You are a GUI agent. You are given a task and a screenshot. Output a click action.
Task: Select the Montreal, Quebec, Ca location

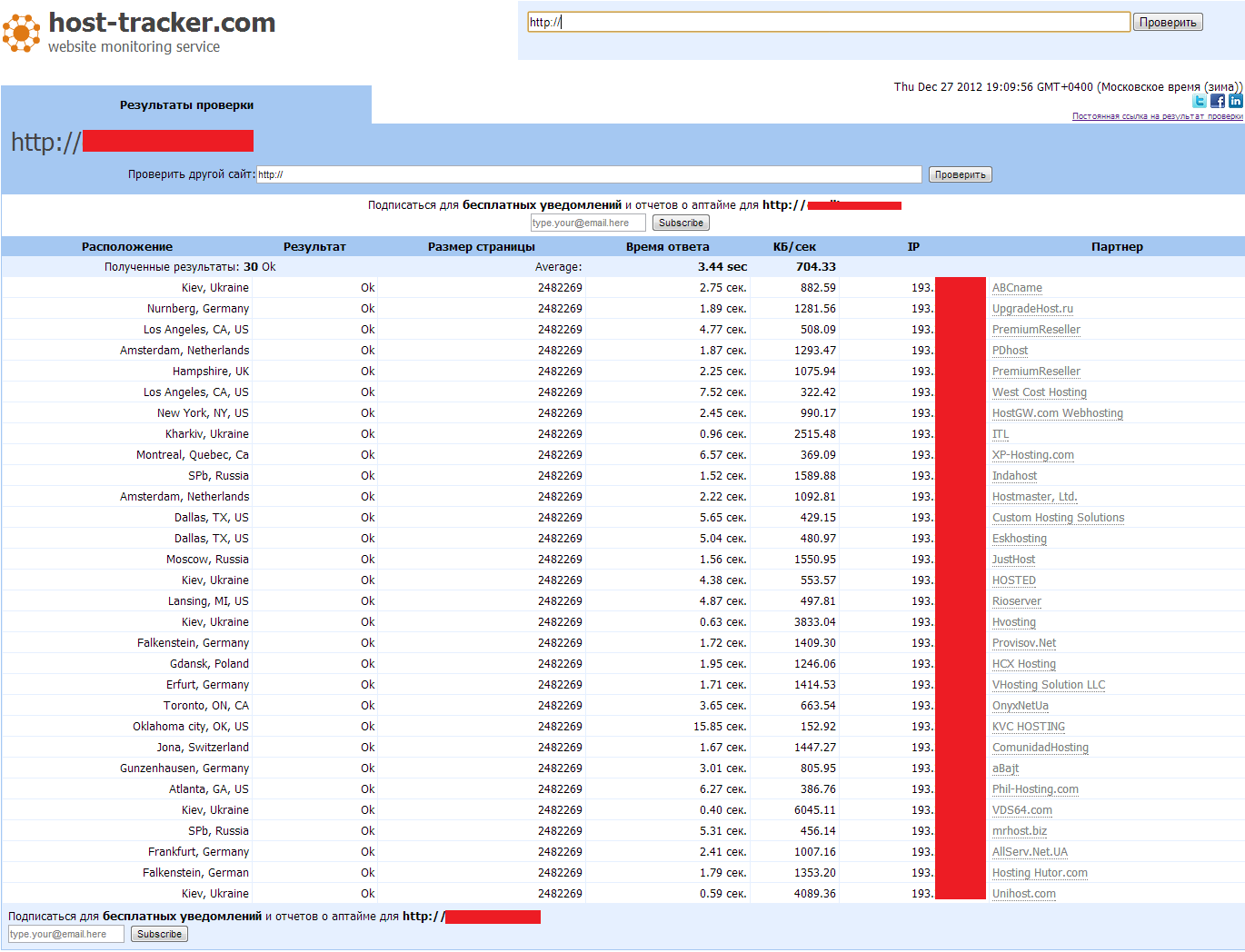click(193, 455)
